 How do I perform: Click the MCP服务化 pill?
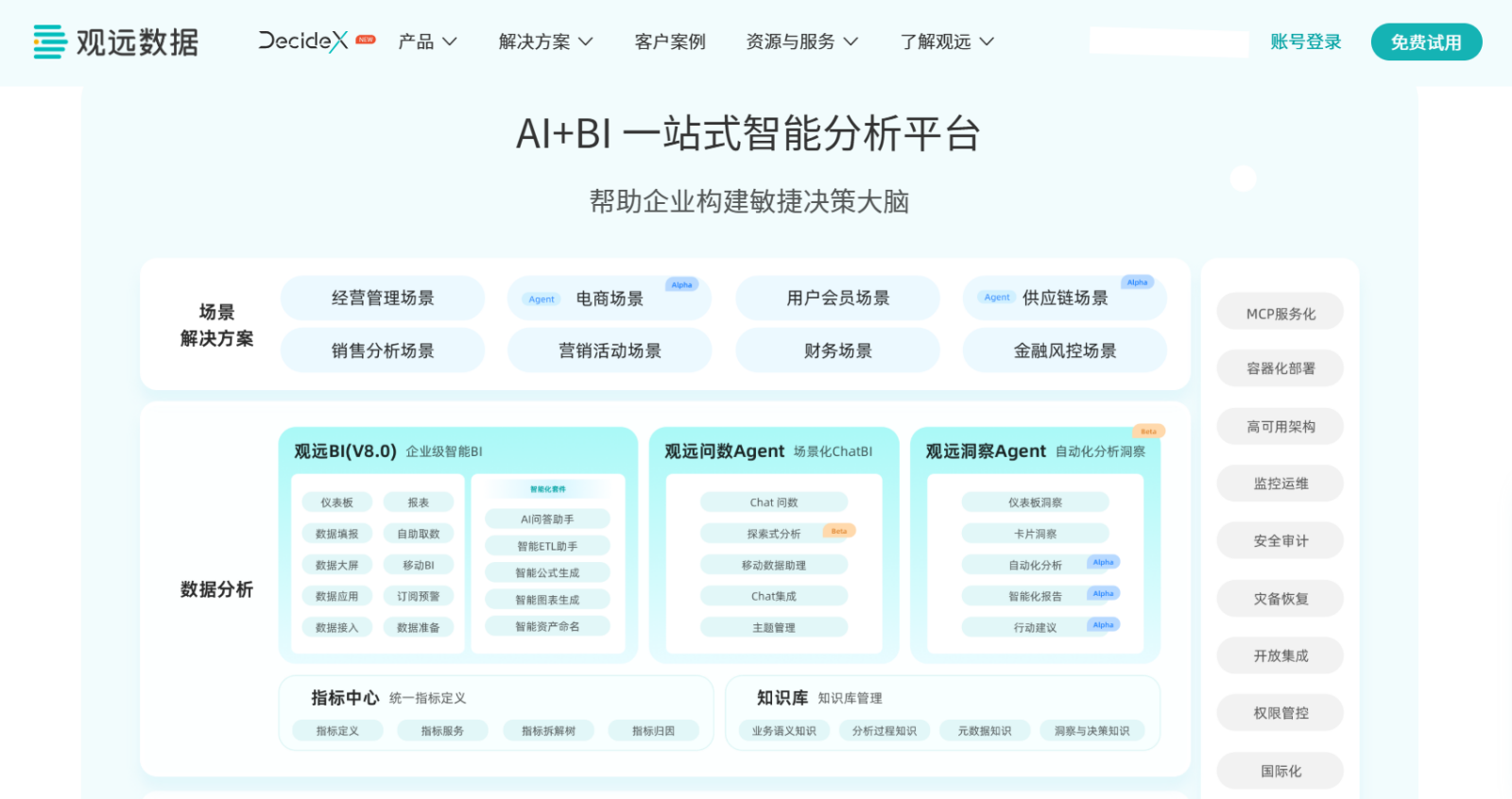coord(1280,314)
